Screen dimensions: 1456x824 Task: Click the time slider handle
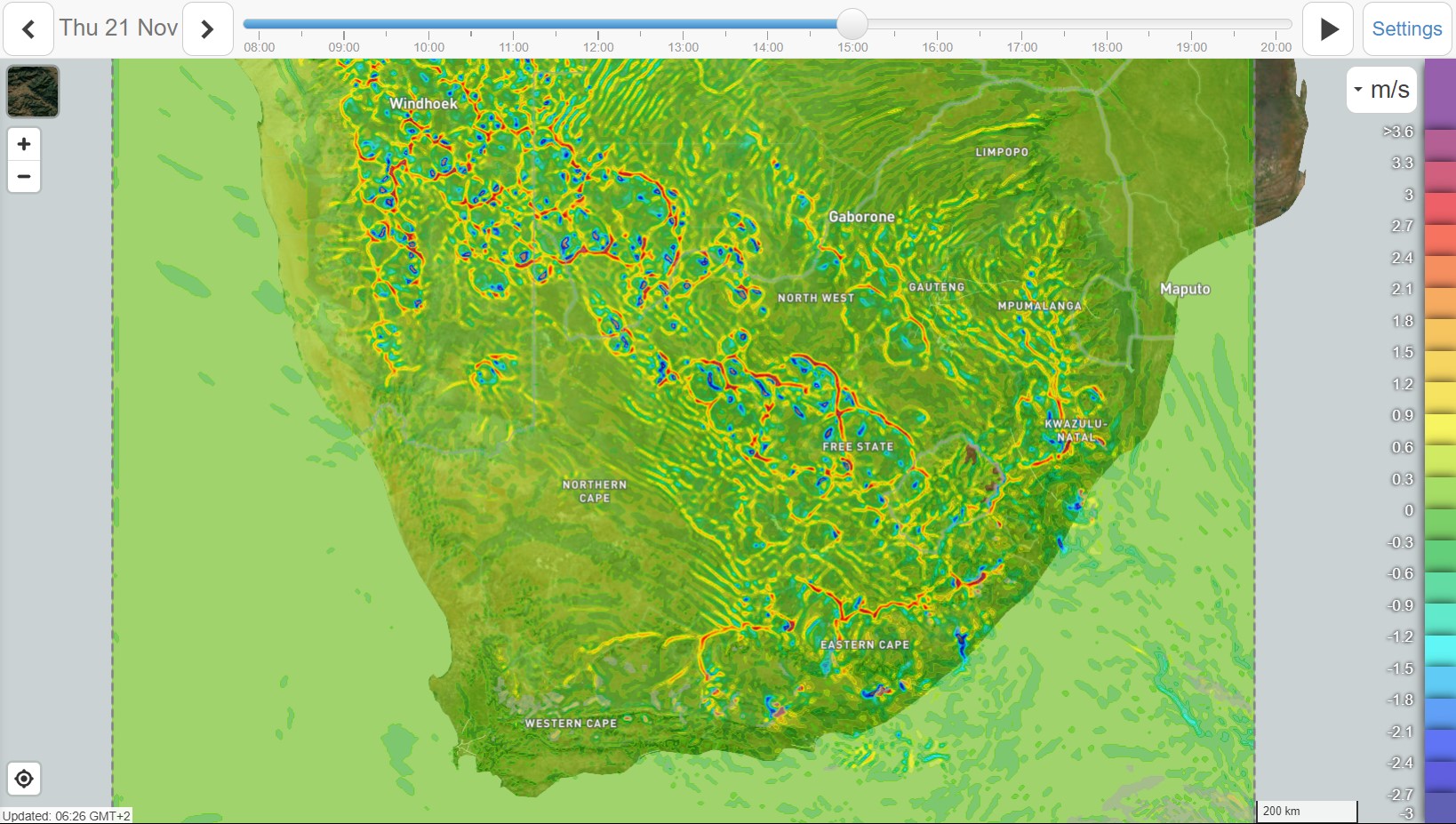click(x=852, y=24)
